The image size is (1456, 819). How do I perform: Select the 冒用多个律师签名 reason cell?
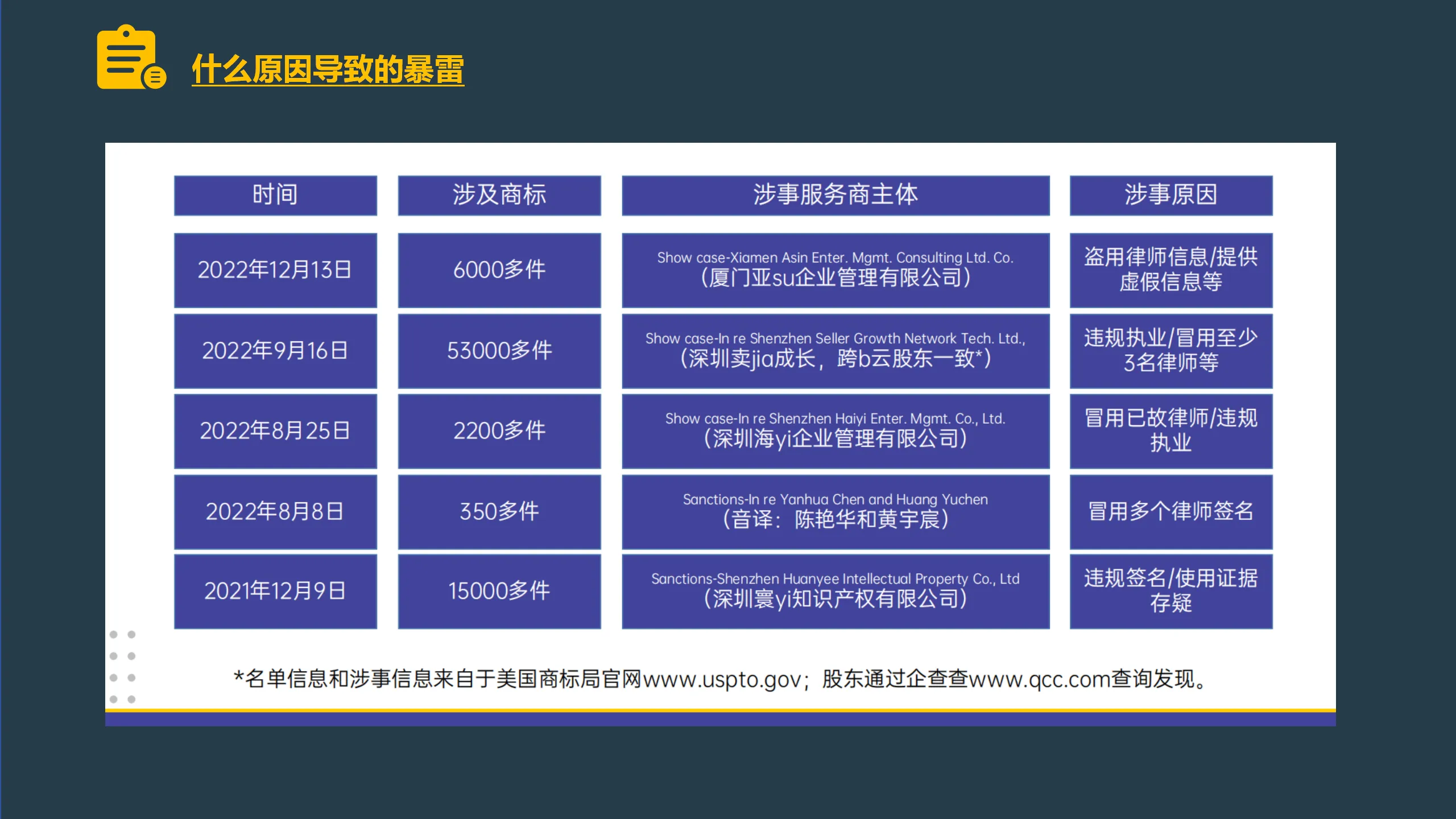1170,511
